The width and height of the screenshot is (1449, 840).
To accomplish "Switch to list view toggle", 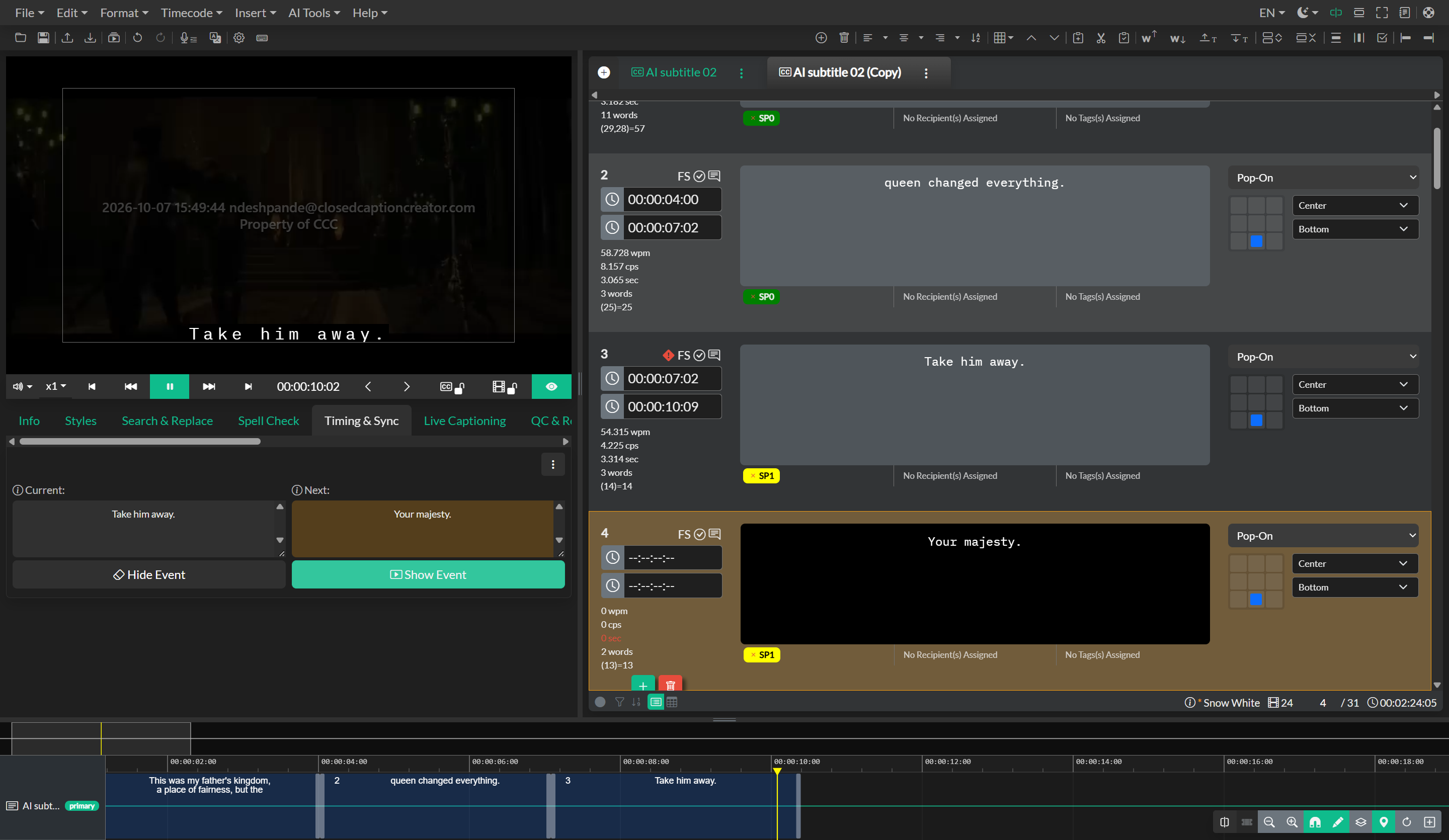I will [x=656, y=702].
